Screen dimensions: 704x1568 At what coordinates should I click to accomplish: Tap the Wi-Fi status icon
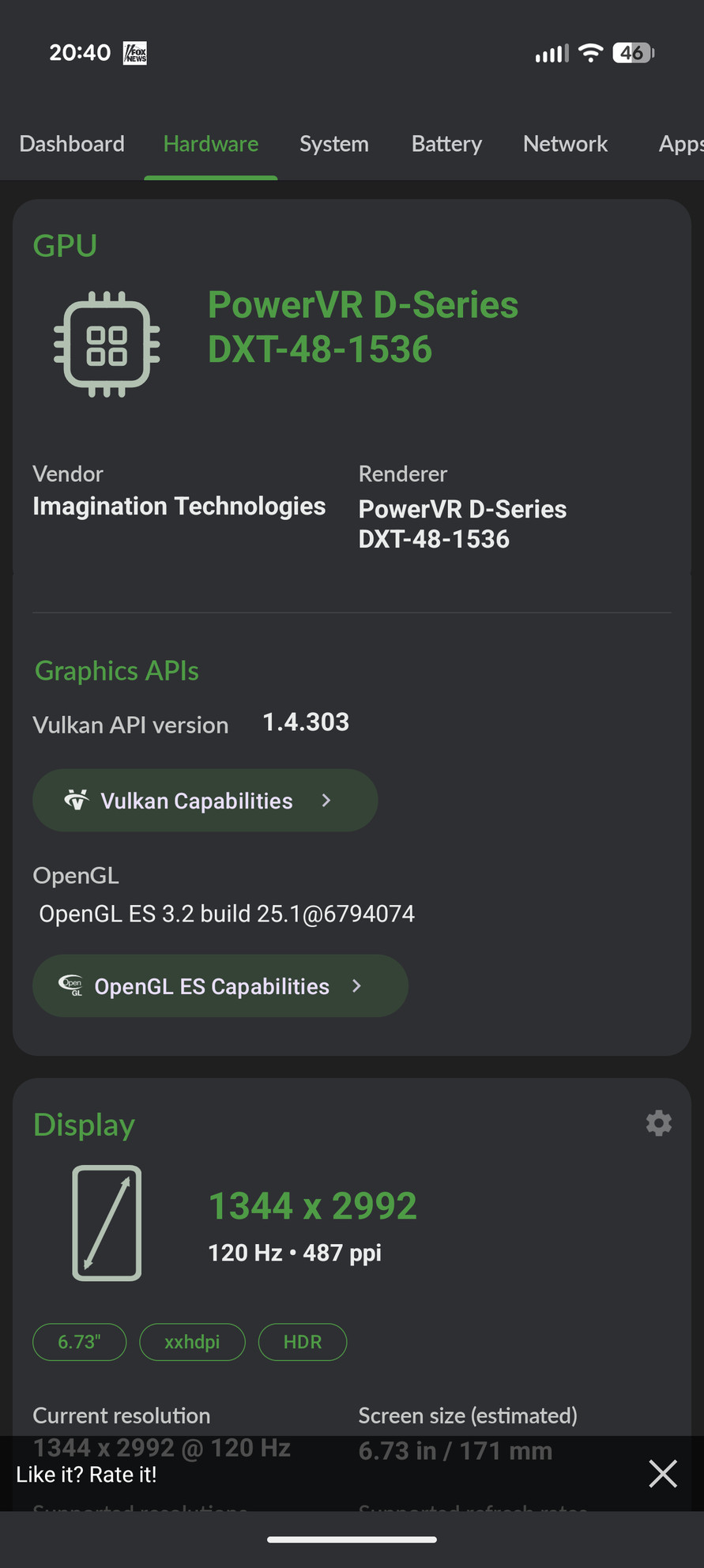tap(589, 52)
